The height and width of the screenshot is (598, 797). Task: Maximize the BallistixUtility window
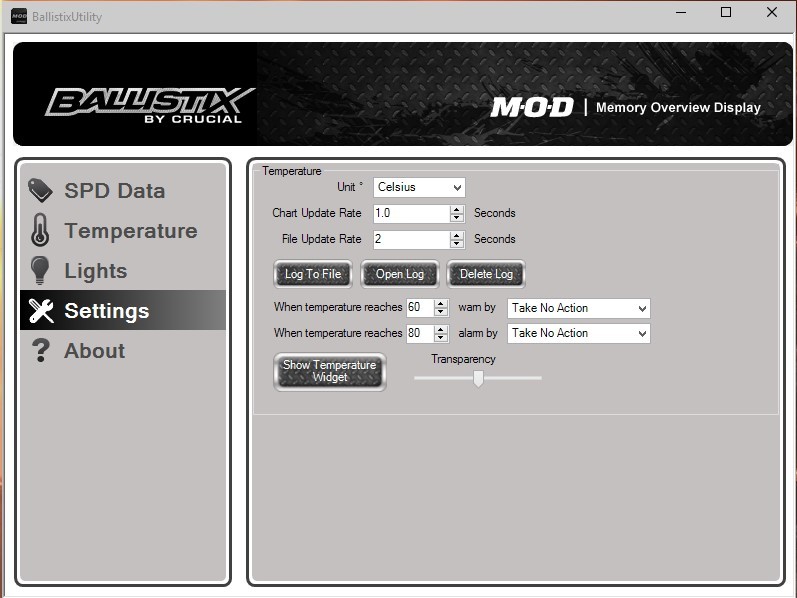click(x=726, y=13)
